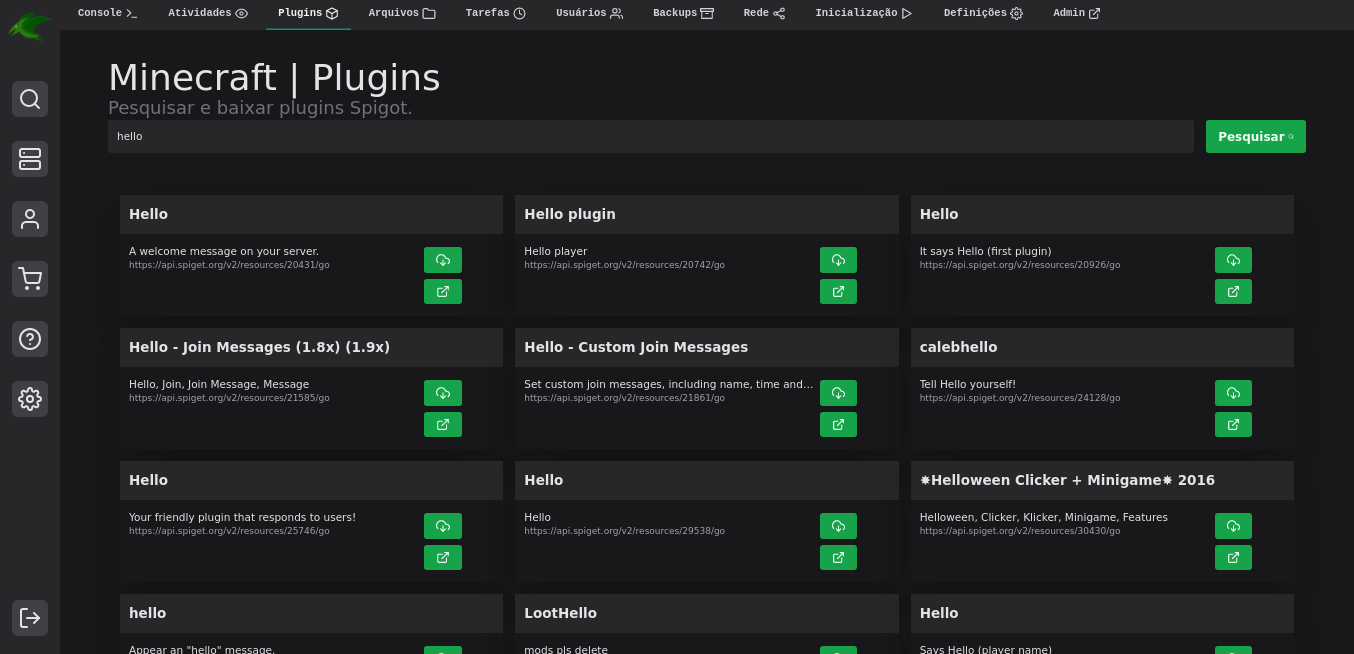Click the 'Helloween Clicker + Minigame' title

1067,480
